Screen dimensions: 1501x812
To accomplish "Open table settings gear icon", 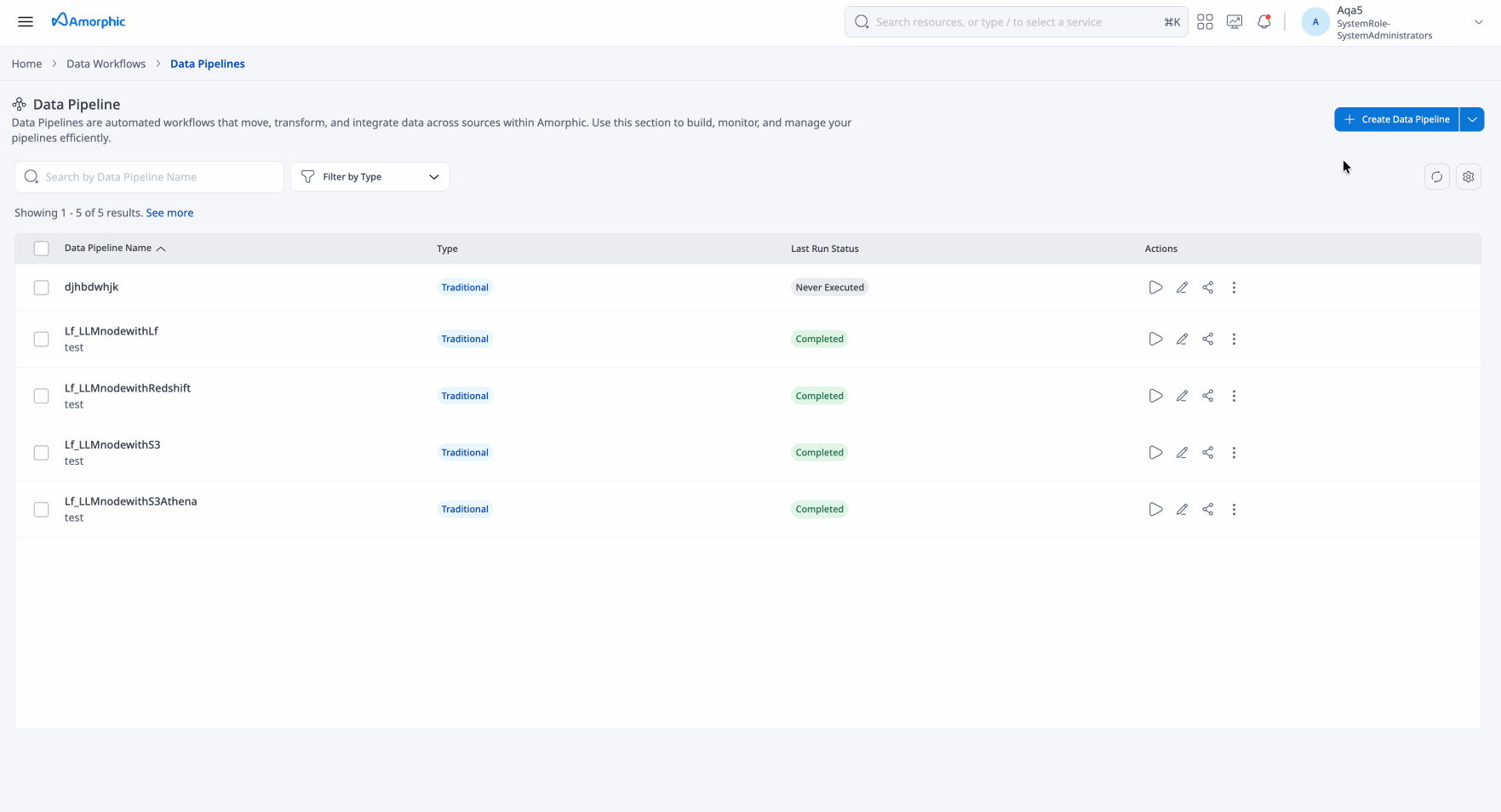I will [x=1469, y=177].
